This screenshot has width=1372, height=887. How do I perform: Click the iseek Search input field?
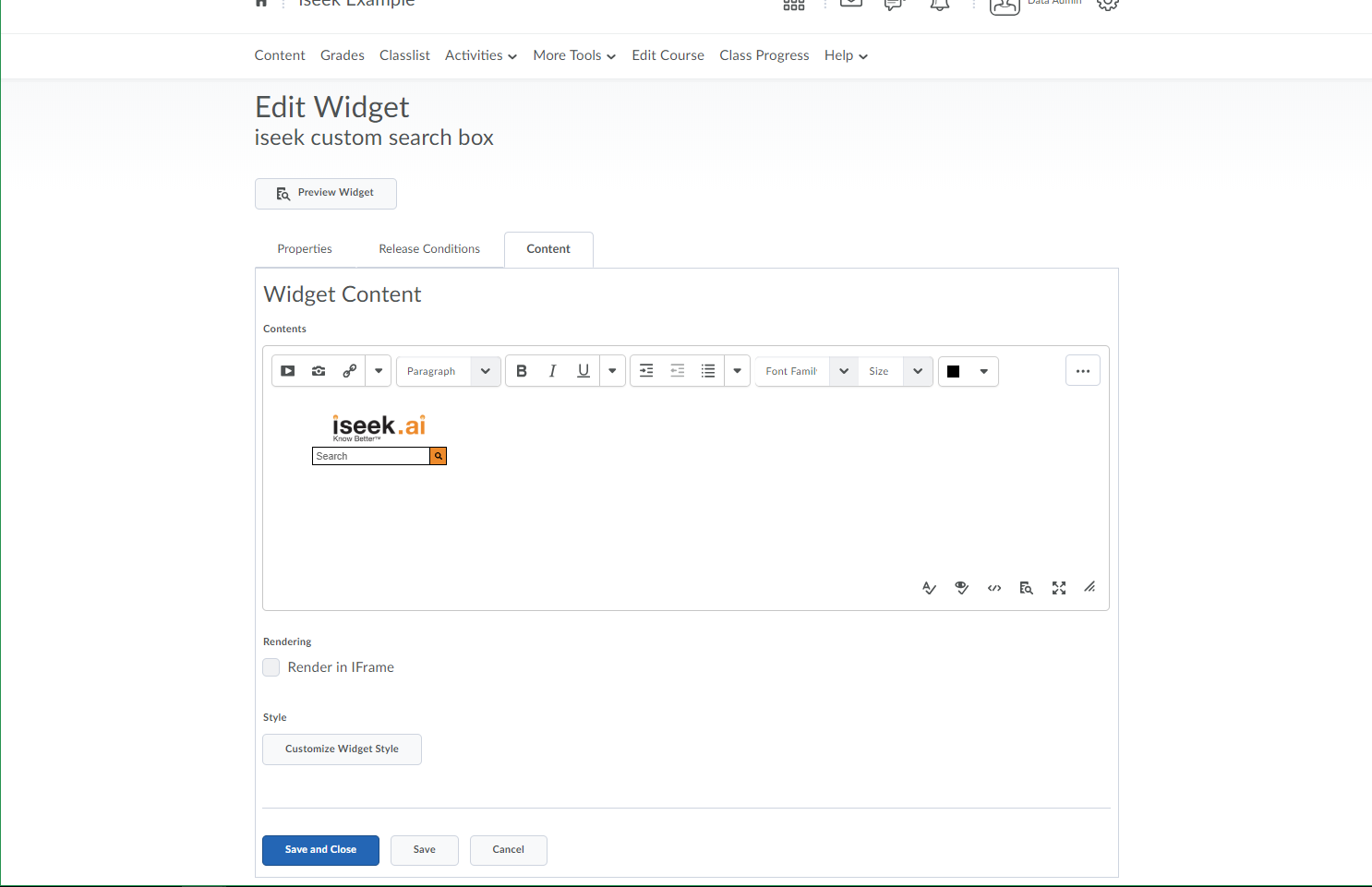pos(370,456)
